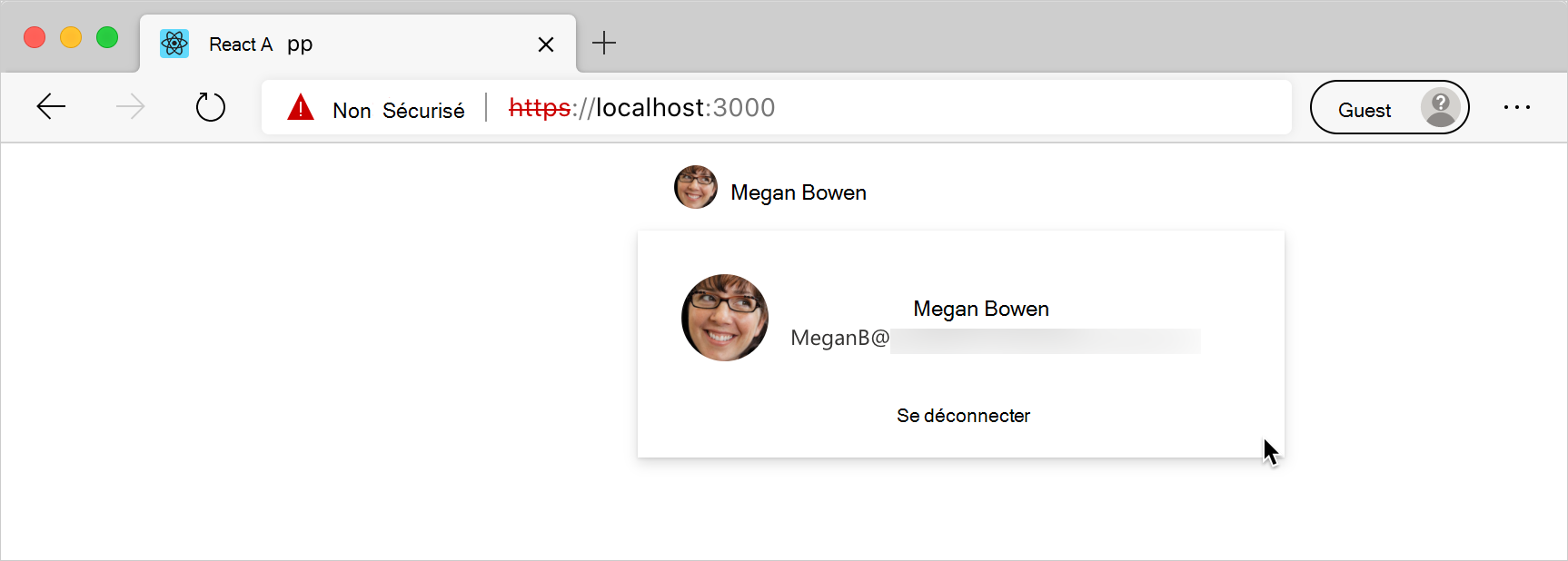The image size is (1568, 561).
Task: Click the forward navigation arrow
Action: tap(130, 107)
